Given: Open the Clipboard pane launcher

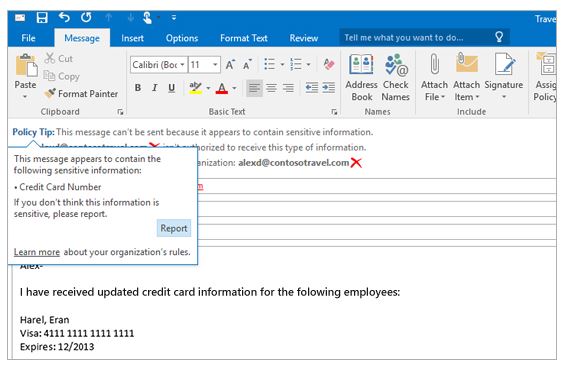Looking at the screenshot, I should tap(120, 112).
